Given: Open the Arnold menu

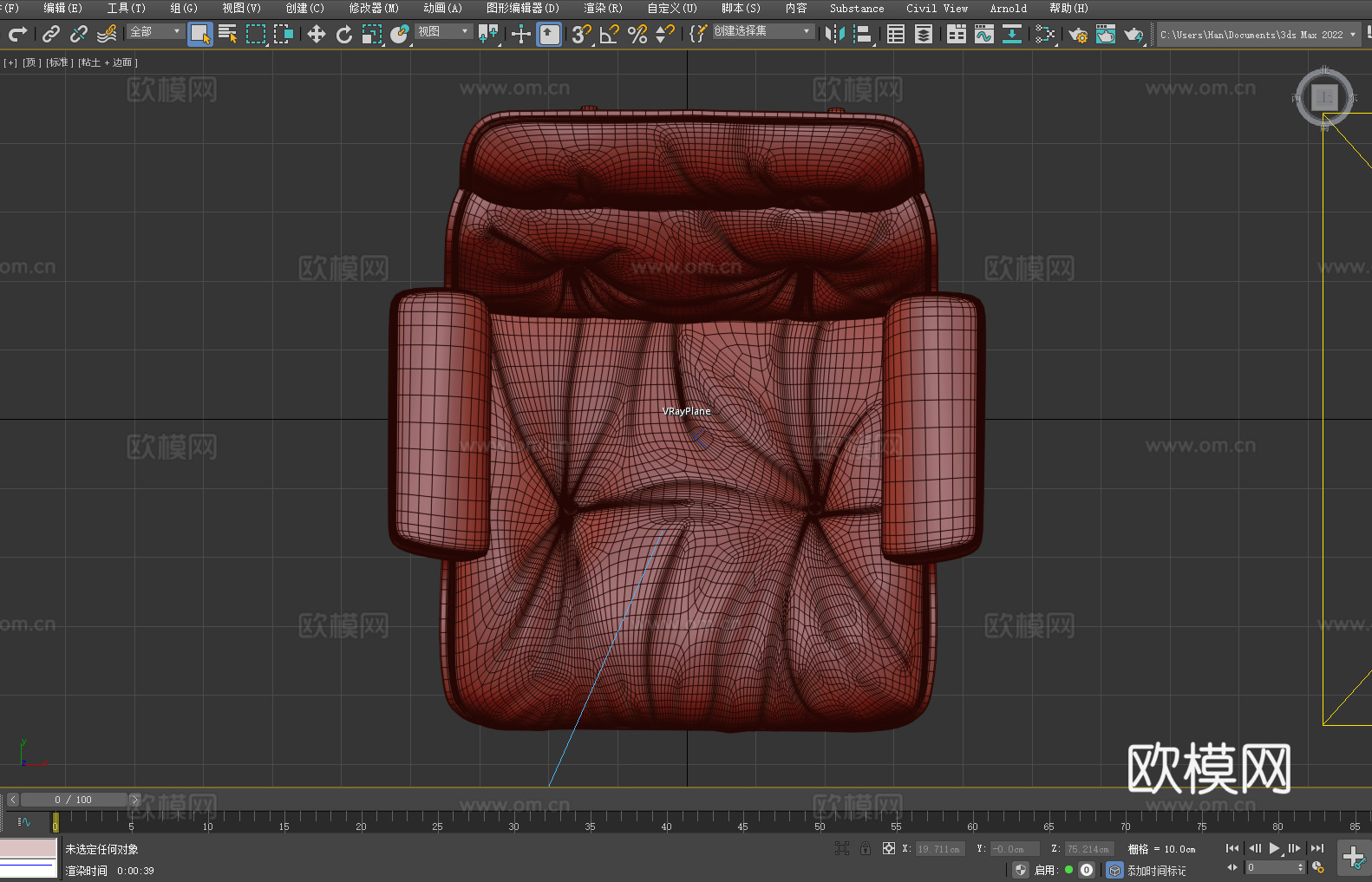Looking at the screenshot, I should (1009, 8).
